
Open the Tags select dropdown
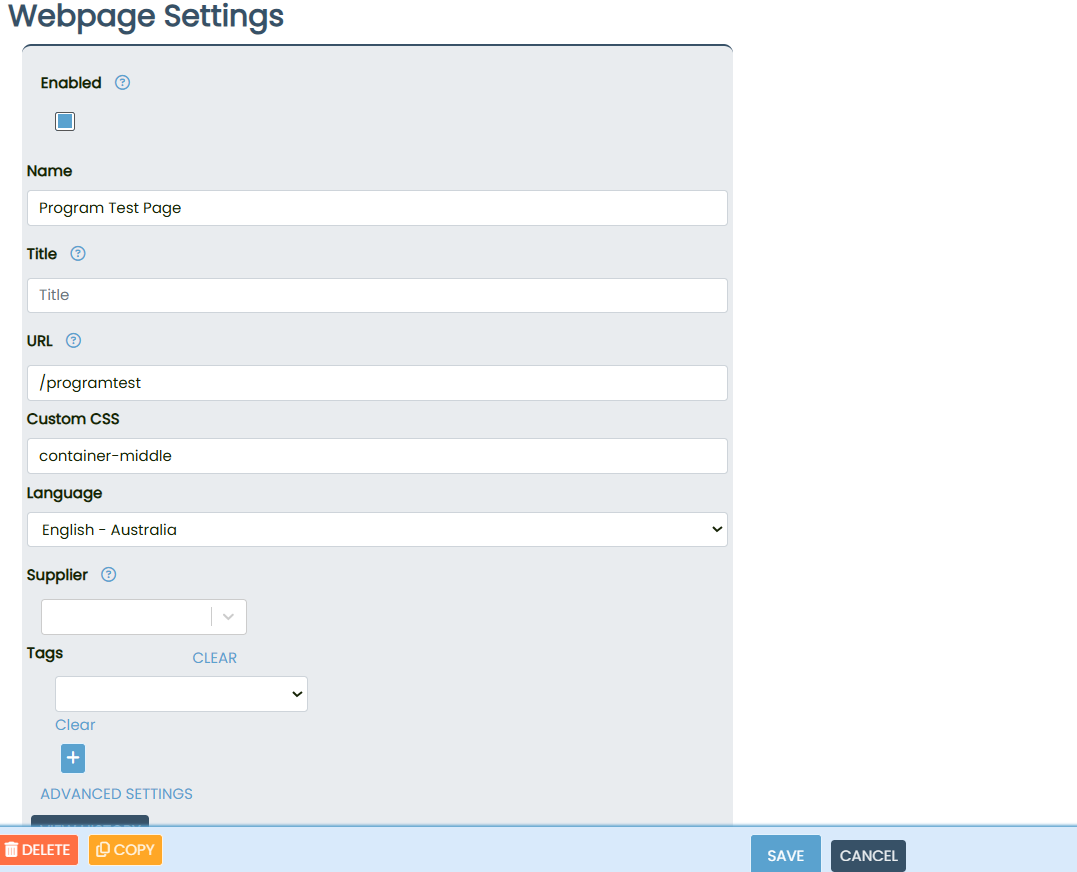181,694
